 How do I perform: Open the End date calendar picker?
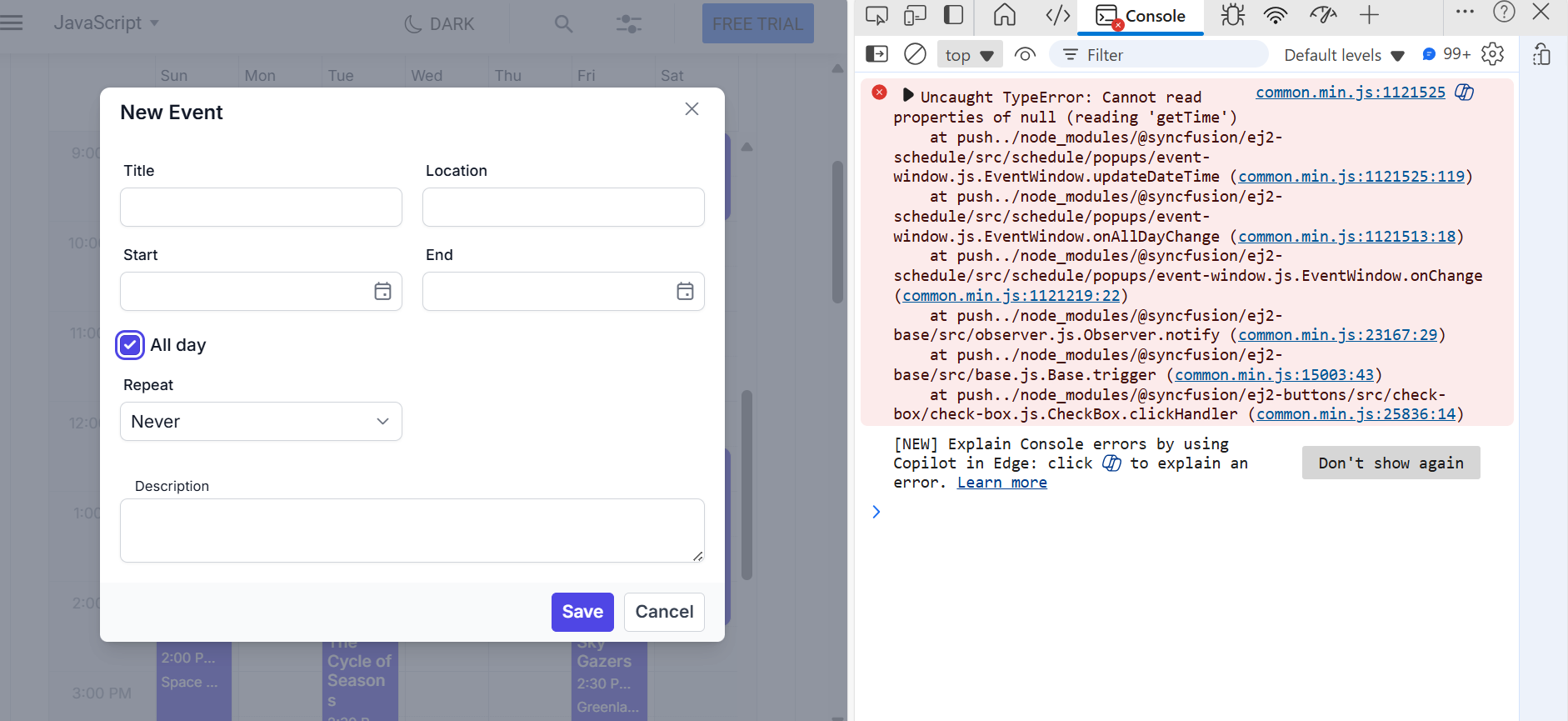click(685, 291)
